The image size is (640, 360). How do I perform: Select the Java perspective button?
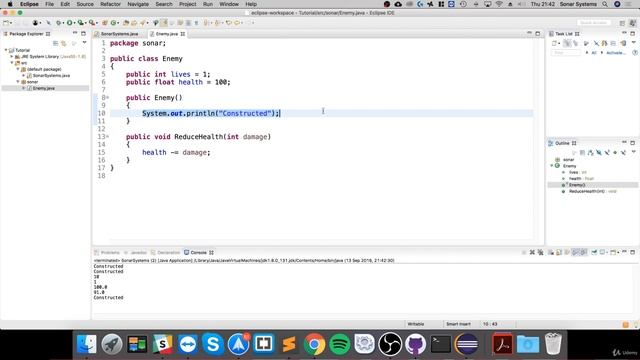click(633, 23)
